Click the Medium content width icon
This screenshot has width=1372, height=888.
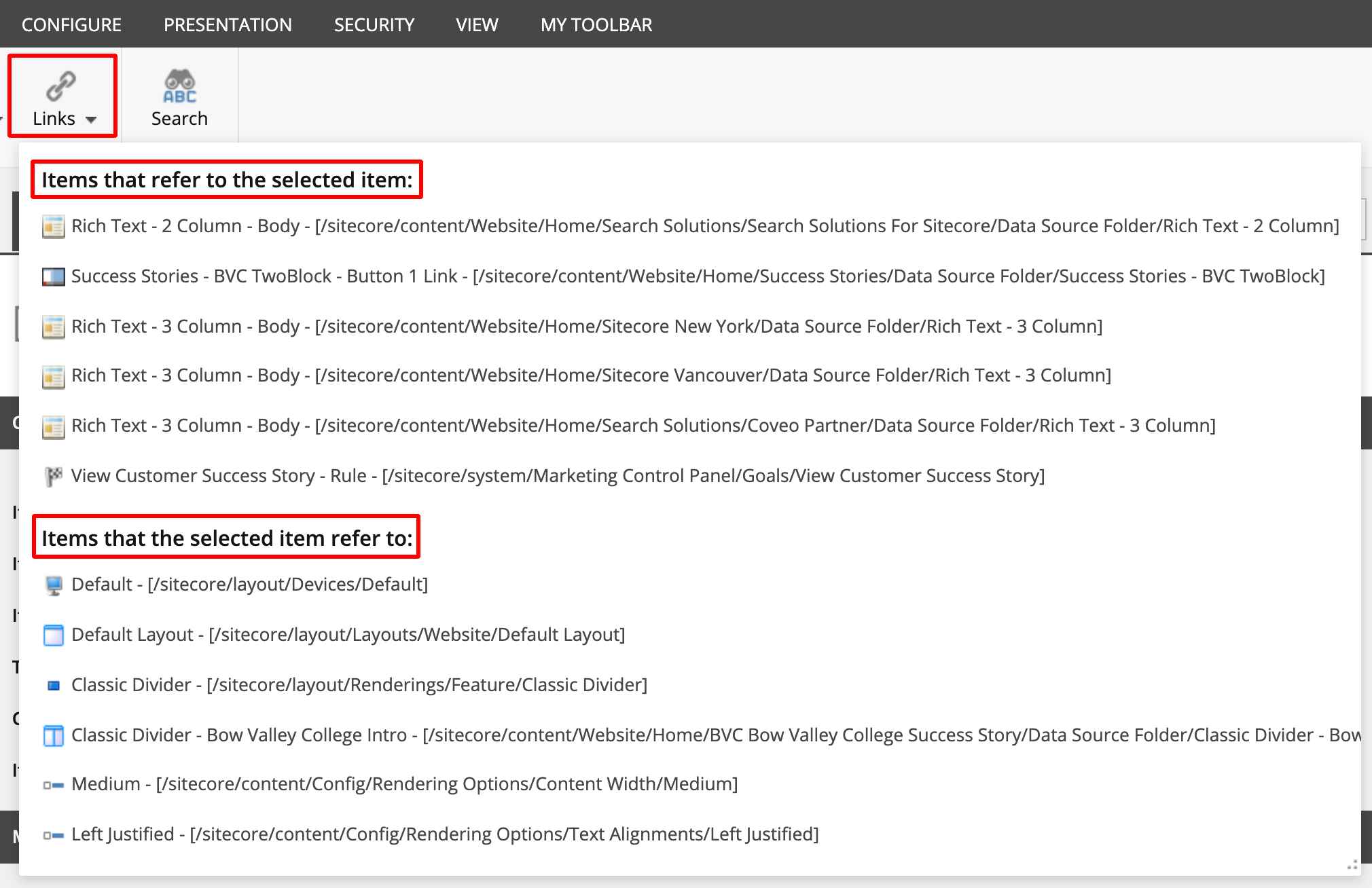coord(54,785)
